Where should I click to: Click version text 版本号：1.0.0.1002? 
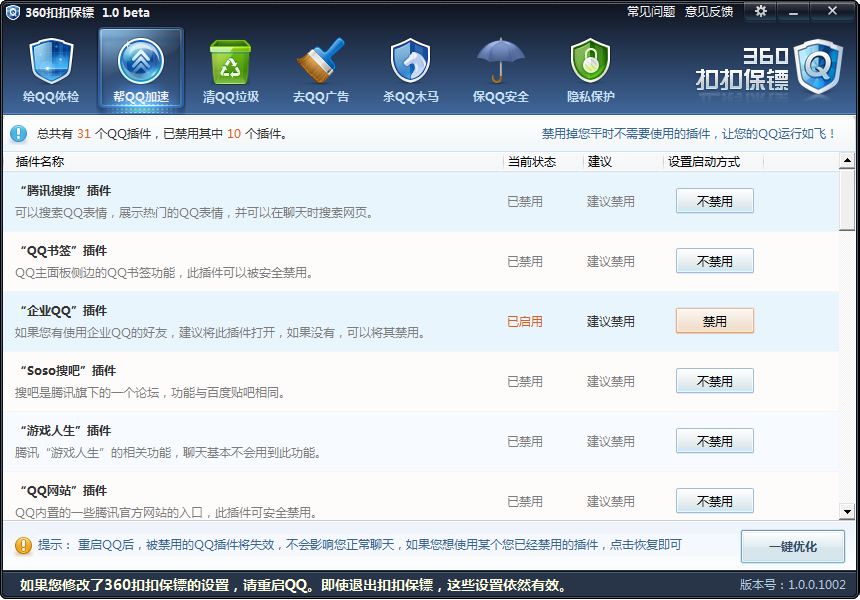tap(793, 585)
